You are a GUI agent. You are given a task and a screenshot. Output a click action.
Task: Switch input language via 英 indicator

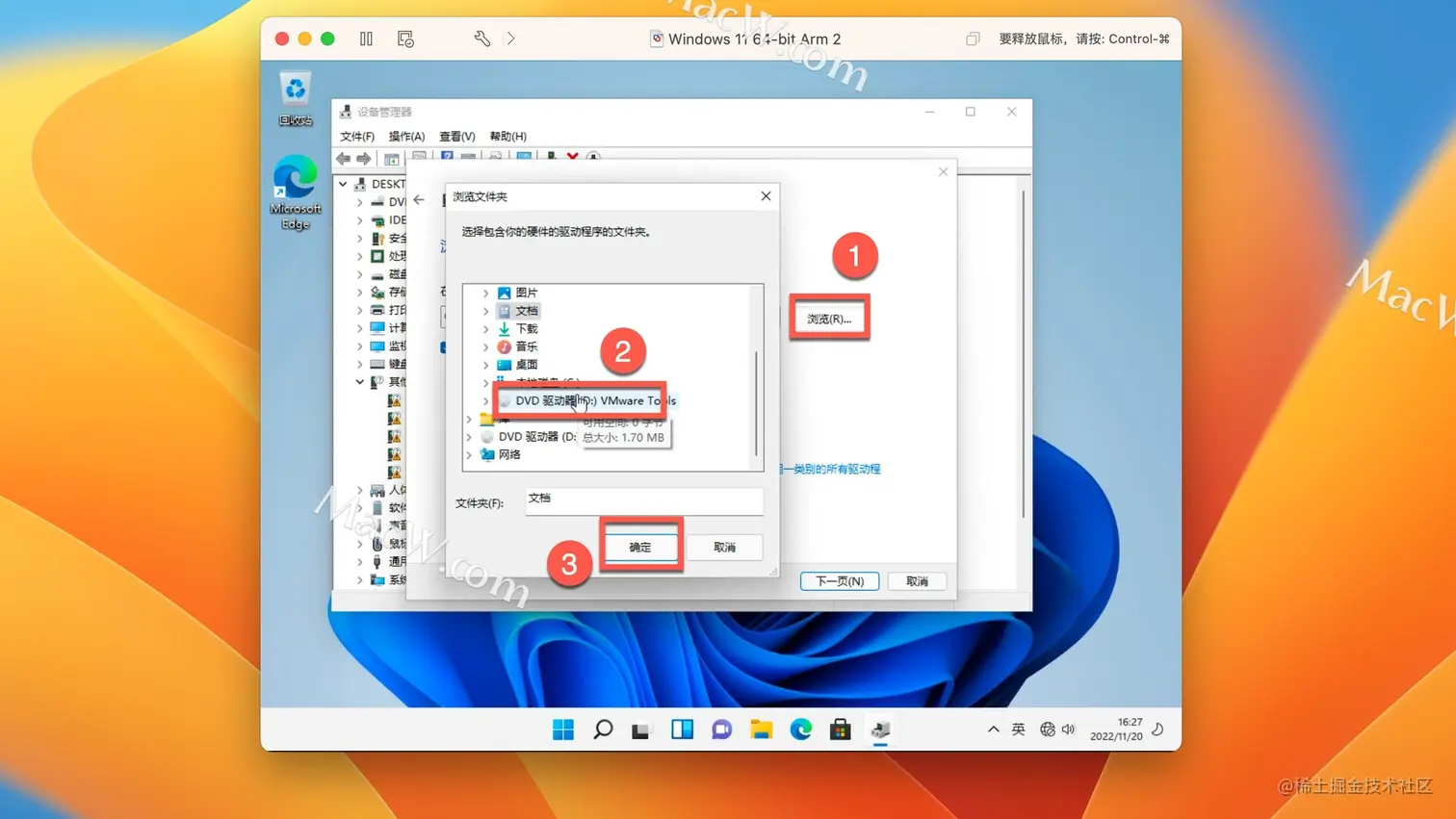1018,729
